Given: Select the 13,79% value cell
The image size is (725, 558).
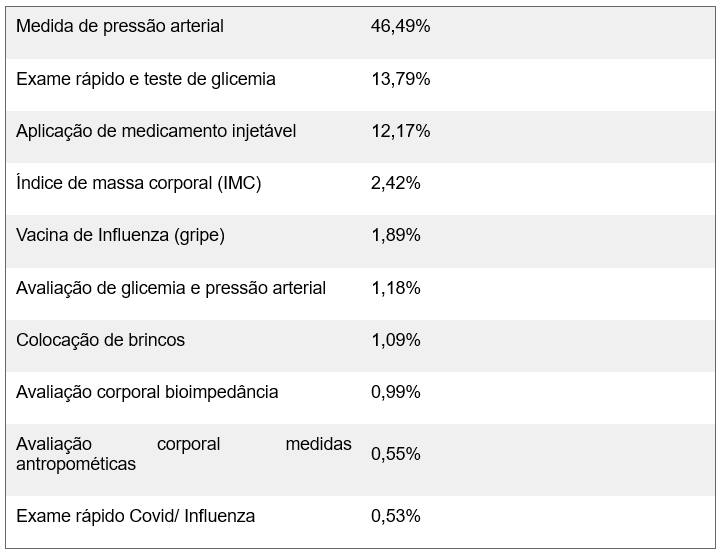Looking at the screenshot, I should pyautogui.click(x=400, y=79).
